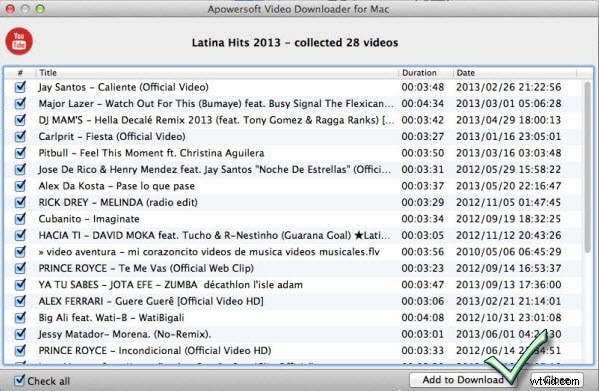This screenshot has height=391, width=599.
Task: Sort list by Duration column header
Action: pos(425,73)
